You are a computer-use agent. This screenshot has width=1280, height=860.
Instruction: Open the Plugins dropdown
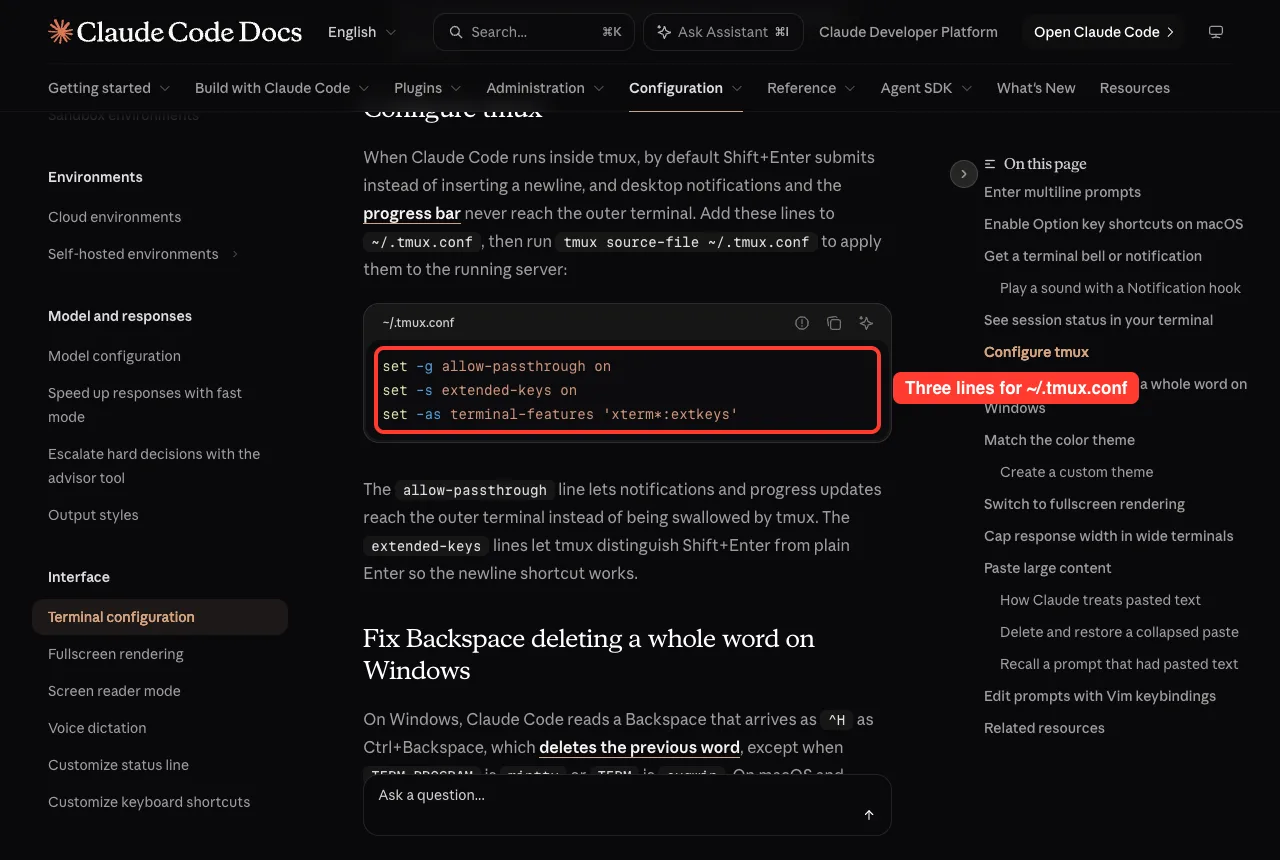428,88
